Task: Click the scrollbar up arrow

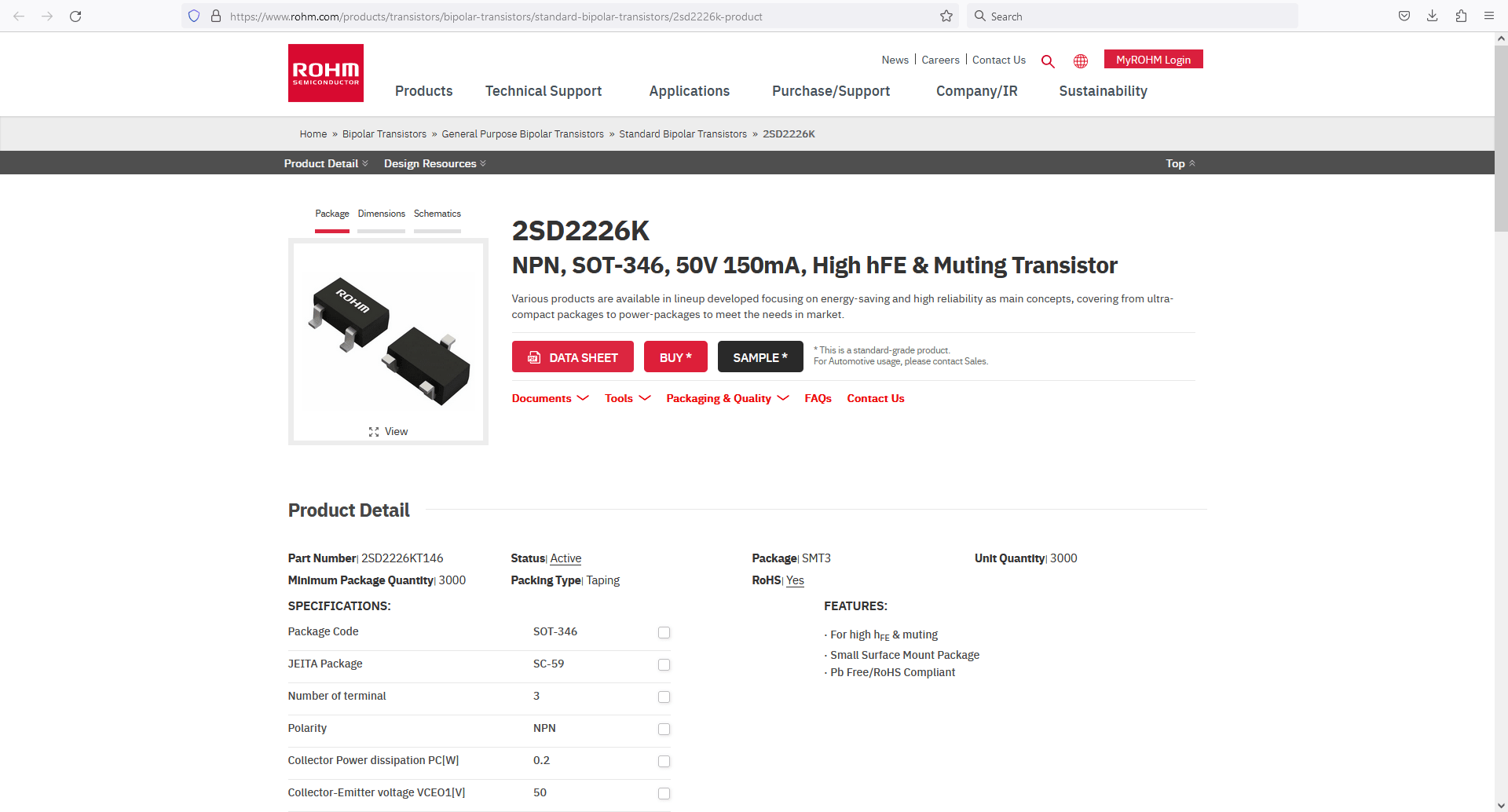Action: coord(1501,38)
